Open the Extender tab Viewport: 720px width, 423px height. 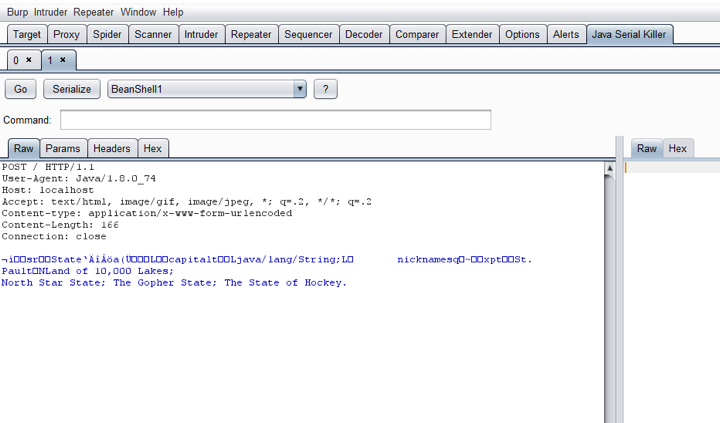point(472,34)
